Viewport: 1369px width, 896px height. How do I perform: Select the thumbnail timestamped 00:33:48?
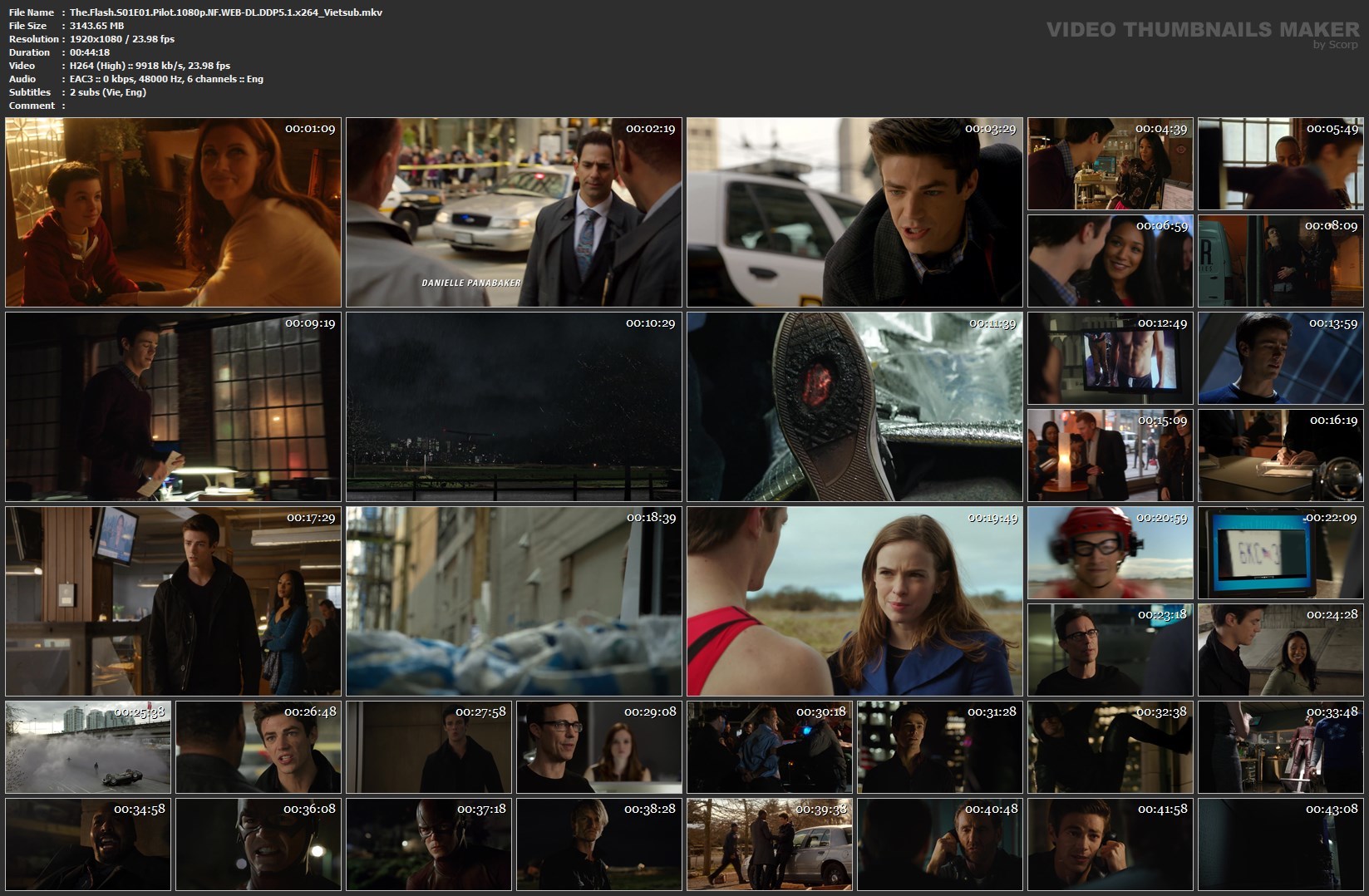[x=1281, y=747]
